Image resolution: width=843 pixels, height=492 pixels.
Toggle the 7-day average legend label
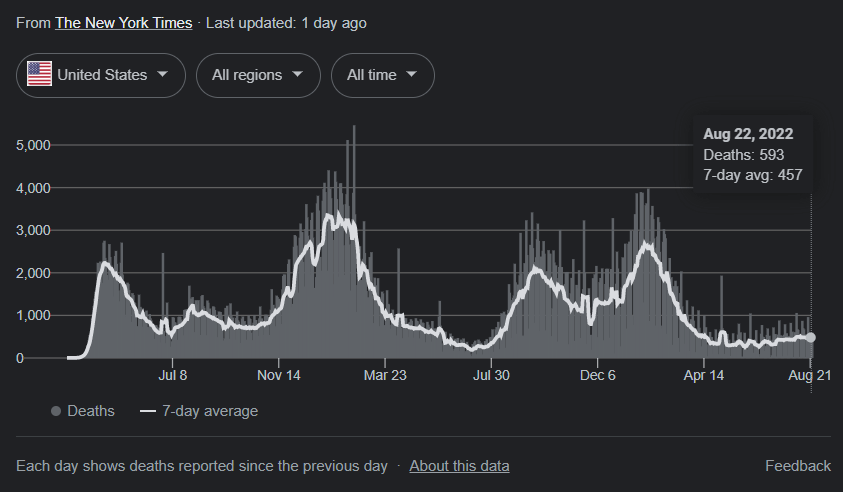pyautogui.click(x=208, y=411)
